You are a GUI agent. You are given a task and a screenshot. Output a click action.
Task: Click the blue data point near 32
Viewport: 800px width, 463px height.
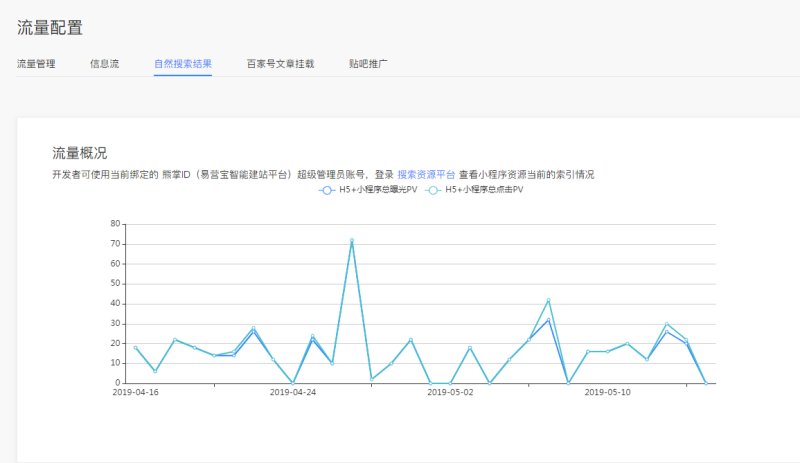click(548, 320)
